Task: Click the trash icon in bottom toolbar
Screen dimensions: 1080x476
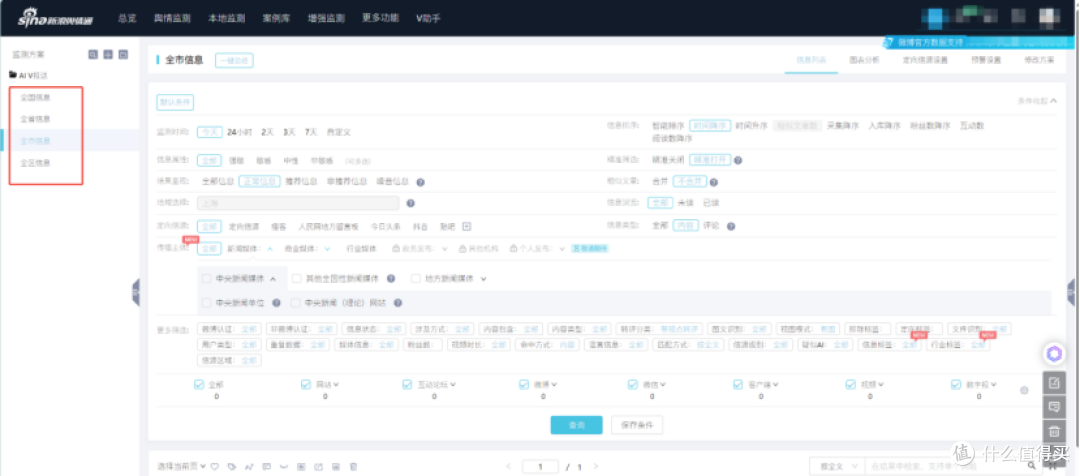Action: point(353,467)
